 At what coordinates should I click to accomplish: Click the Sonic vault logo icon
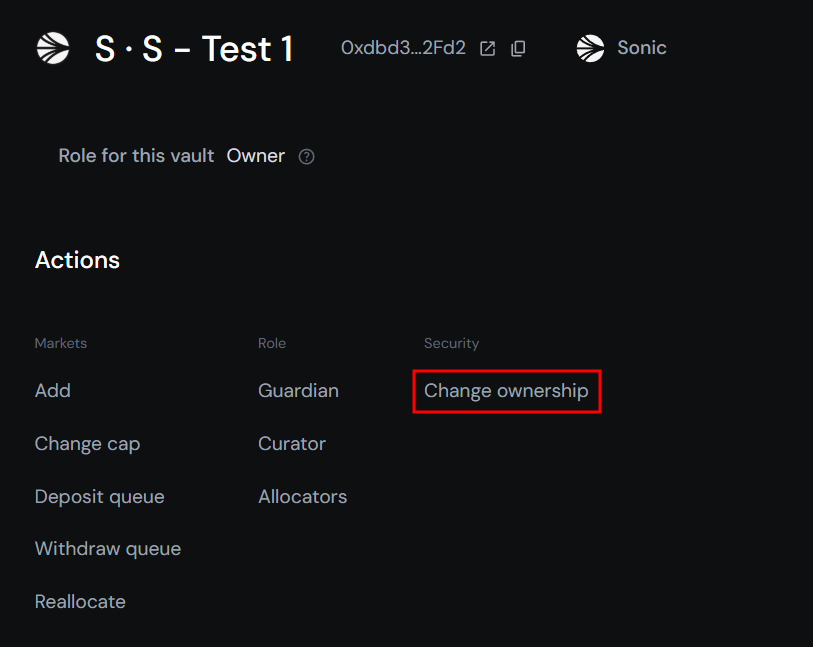pos(53,48)
